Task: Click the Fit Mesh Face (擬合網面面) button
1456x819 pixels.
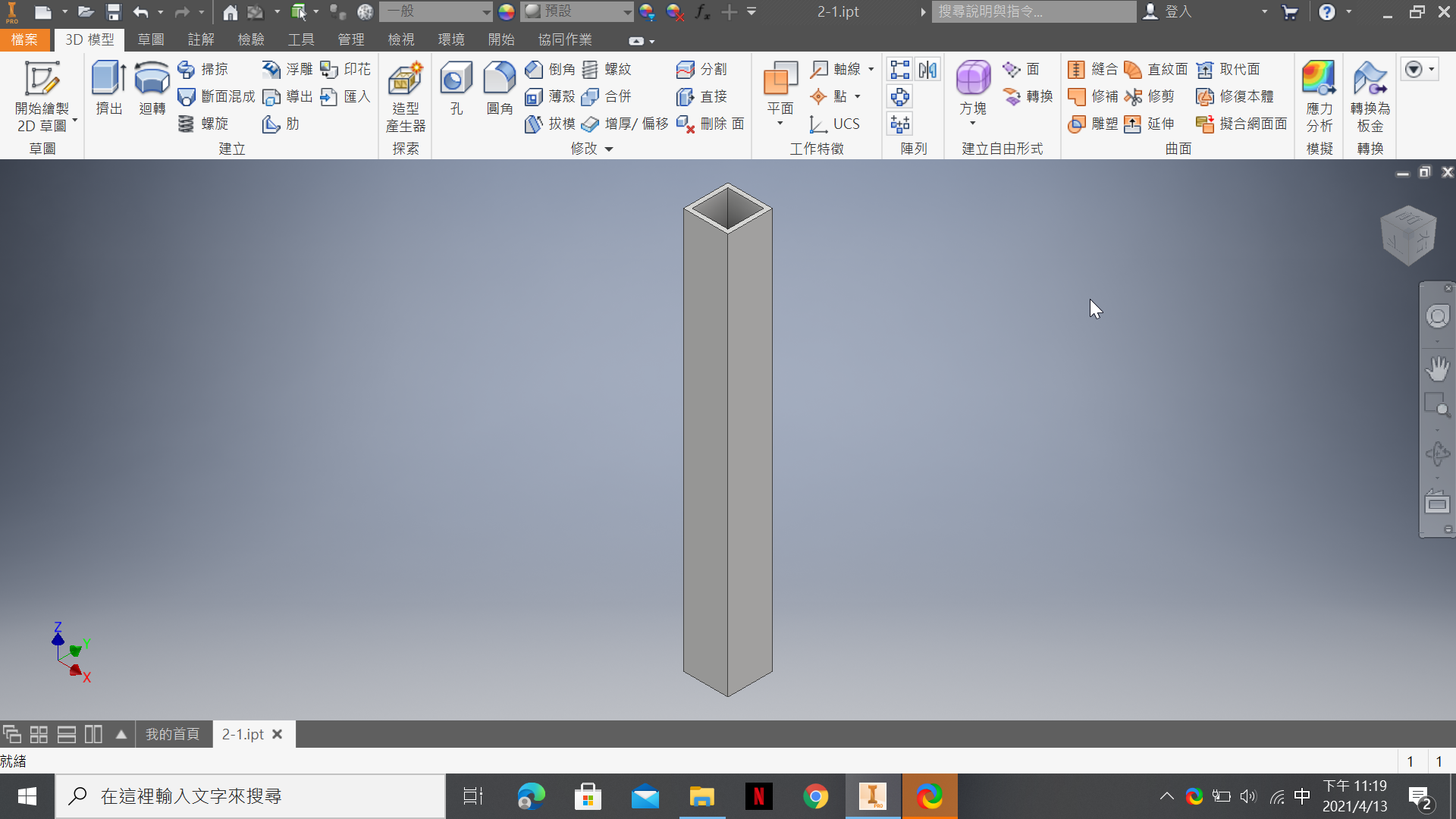Action: click(x=1241, y=124)
